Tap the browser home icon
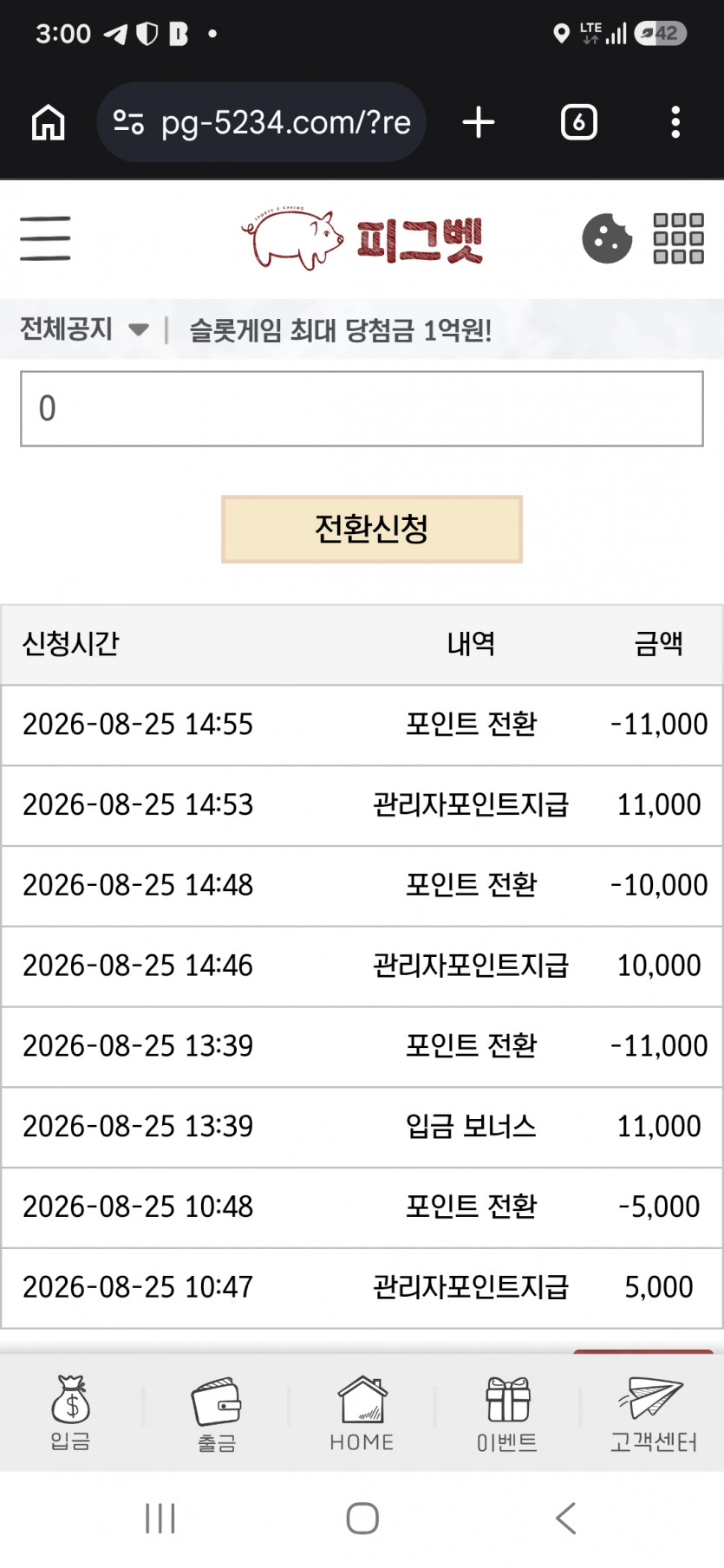The image size is (724, 1568). point(49,122)
